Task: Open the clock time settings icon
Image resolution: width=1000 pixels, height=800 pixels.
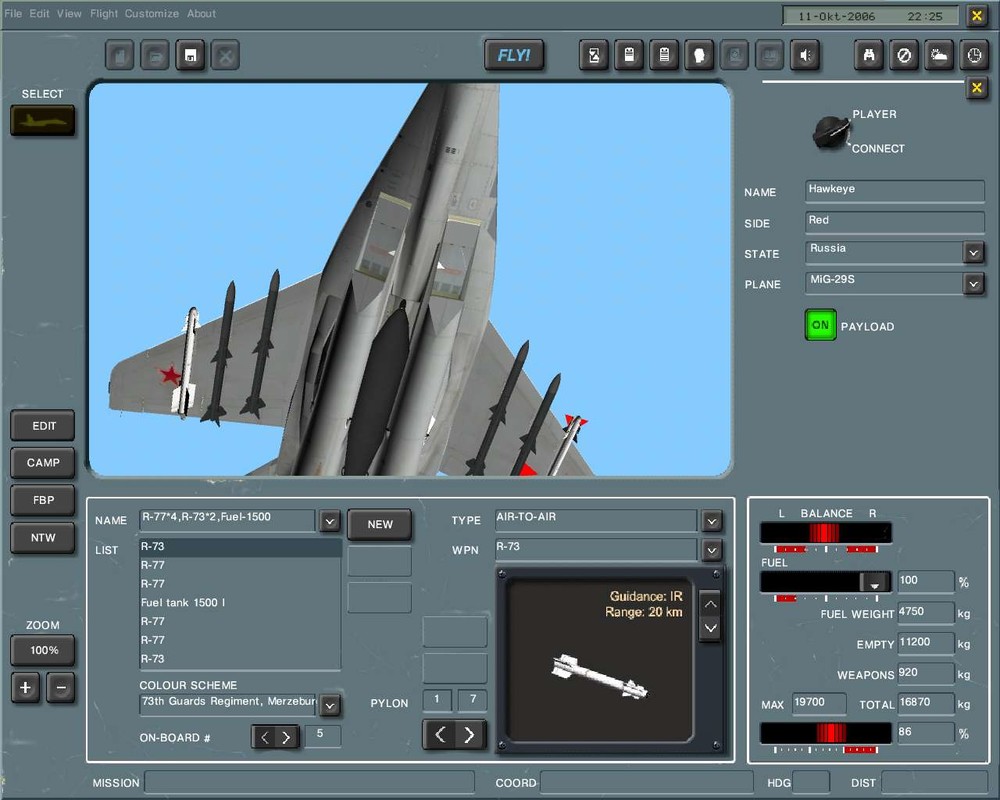Action: click(x=974, y=56)
